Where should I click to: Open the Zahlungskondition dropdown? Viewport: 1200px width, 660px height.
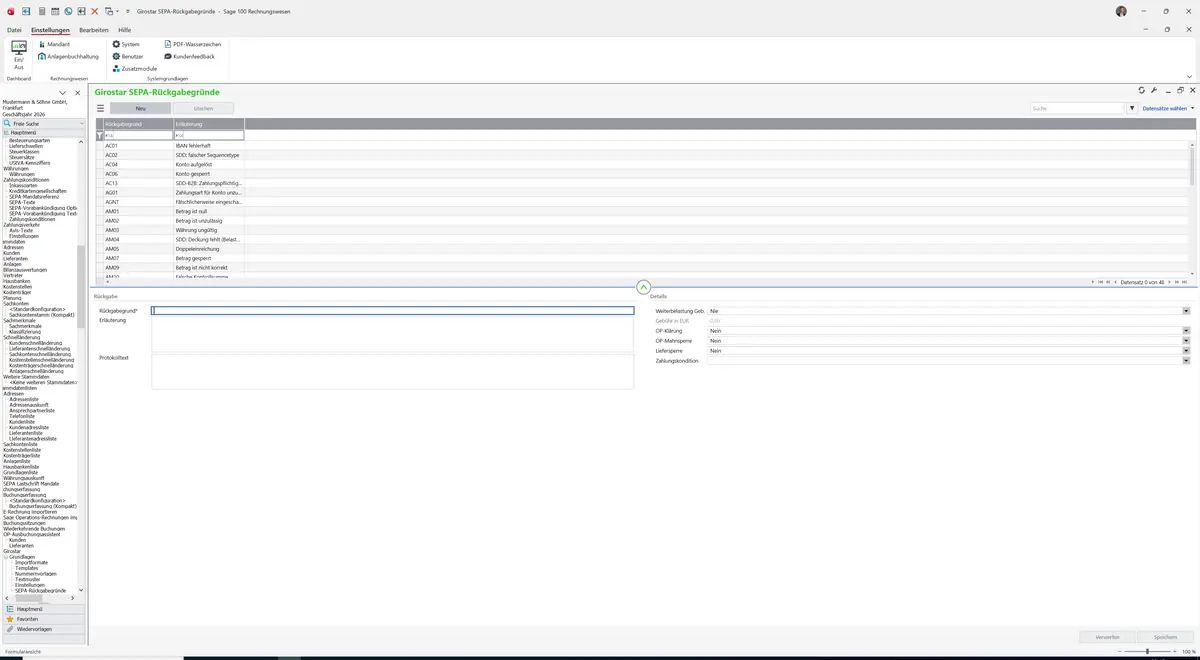coord(1186,361)
